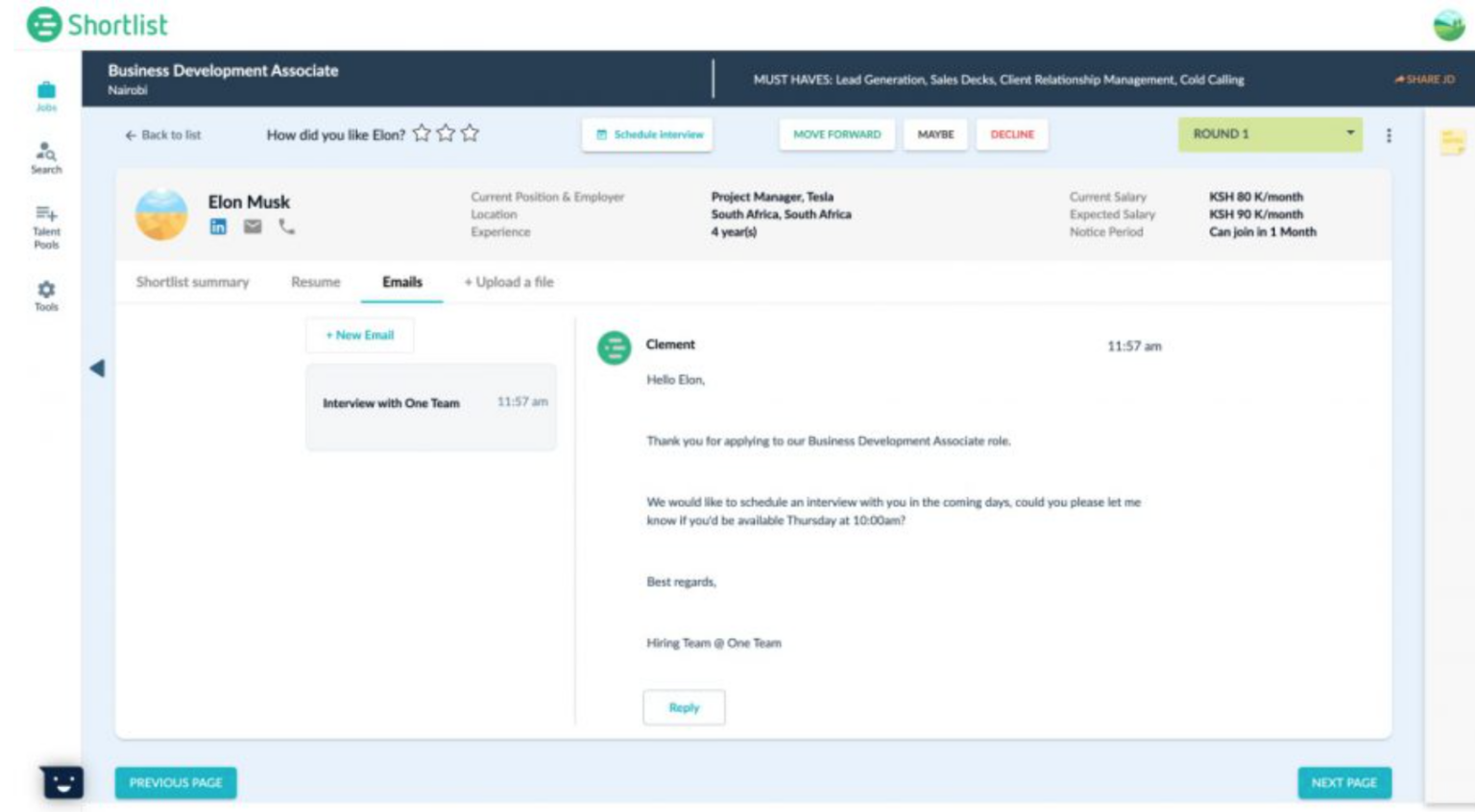Give a two-star rating for Elon

tap(445, 134)
